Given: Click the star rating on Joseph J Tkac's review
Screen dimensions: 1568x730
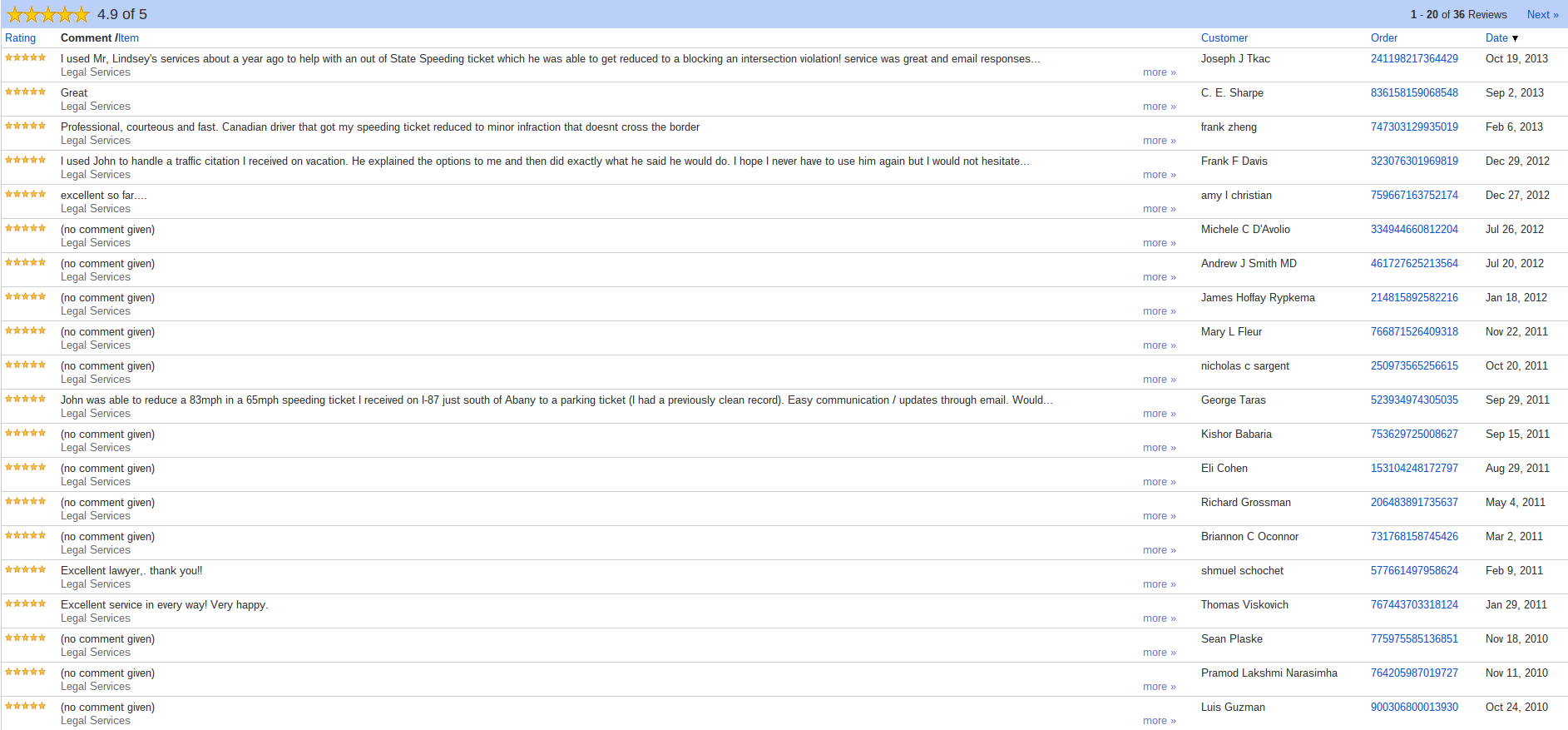Looking at the screenshot, I should coord(26,57).
